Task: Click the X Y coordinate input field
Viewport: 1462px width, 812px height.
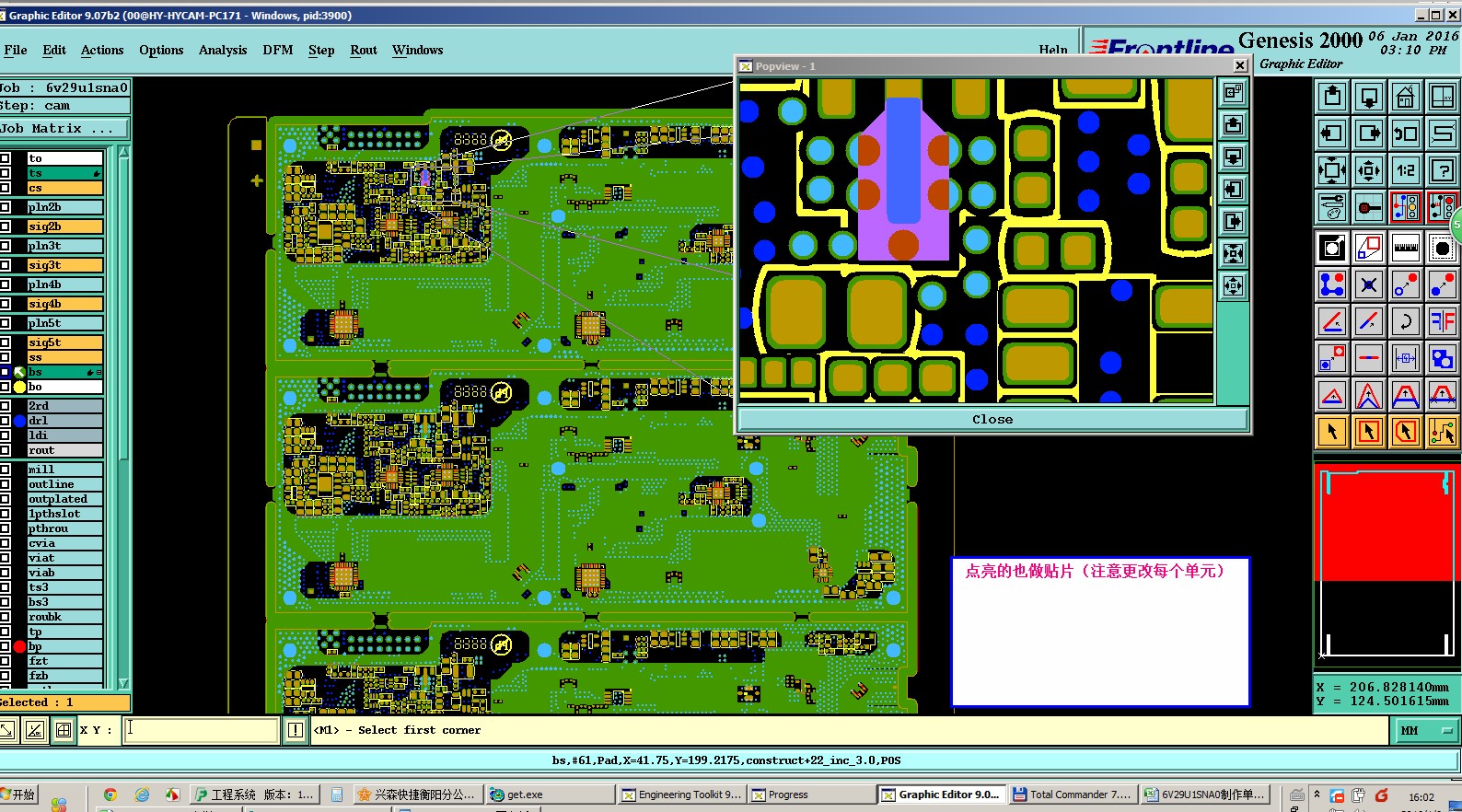Action: 201,730
